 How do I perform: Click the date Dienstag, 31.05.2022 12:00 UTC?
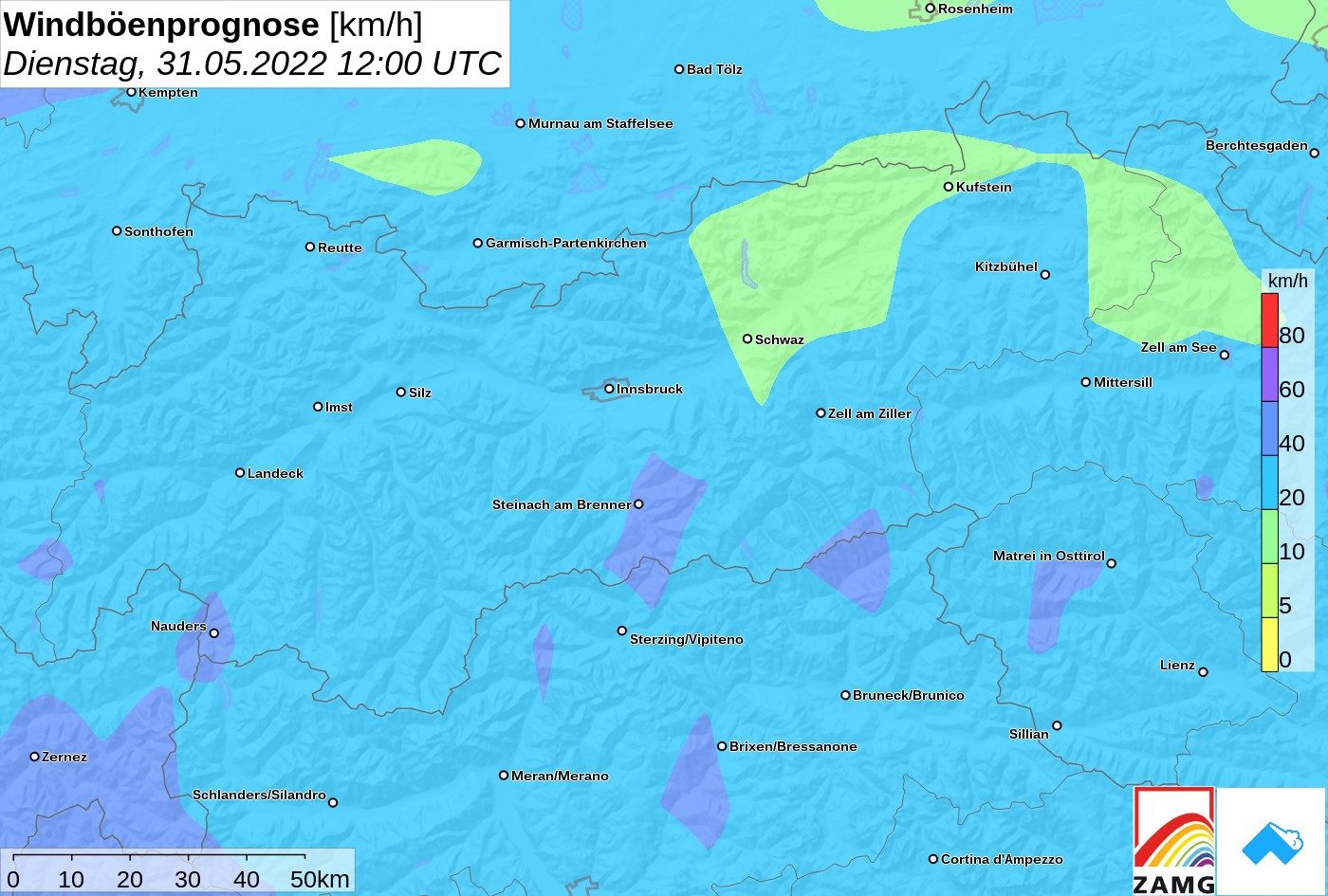(x=252, y=64)
